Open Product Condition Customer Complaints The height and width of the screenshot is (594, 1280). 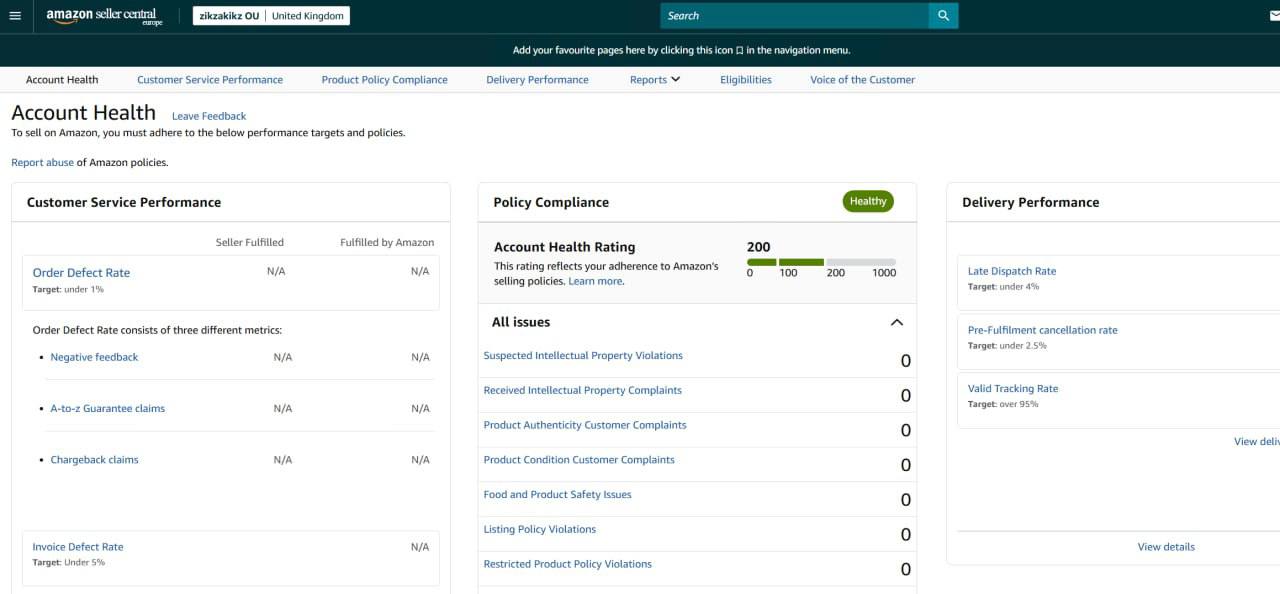pyautogui.click(x=579, y=460)
